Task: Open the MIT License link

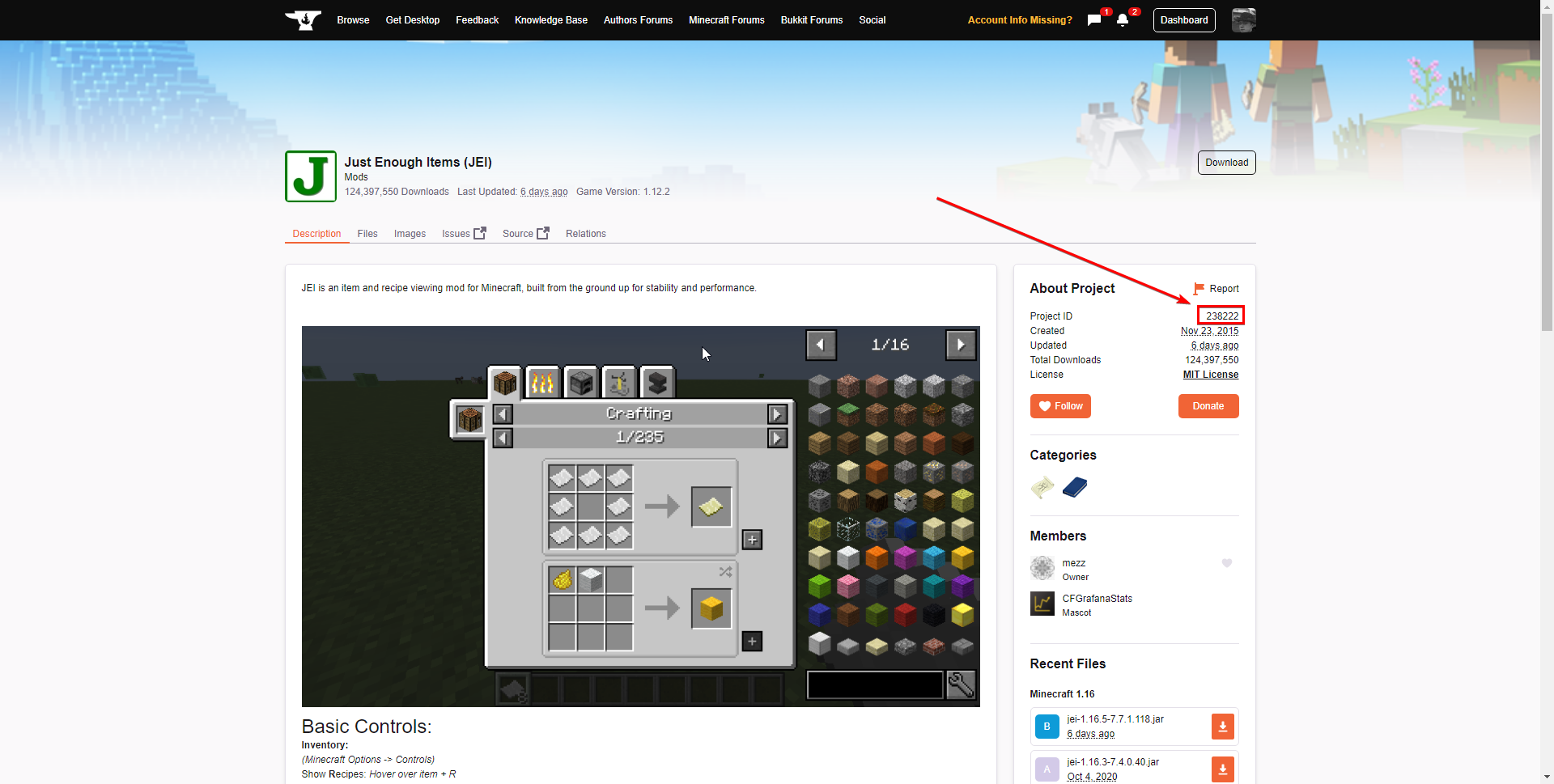Action: [x=1211, y=375]
